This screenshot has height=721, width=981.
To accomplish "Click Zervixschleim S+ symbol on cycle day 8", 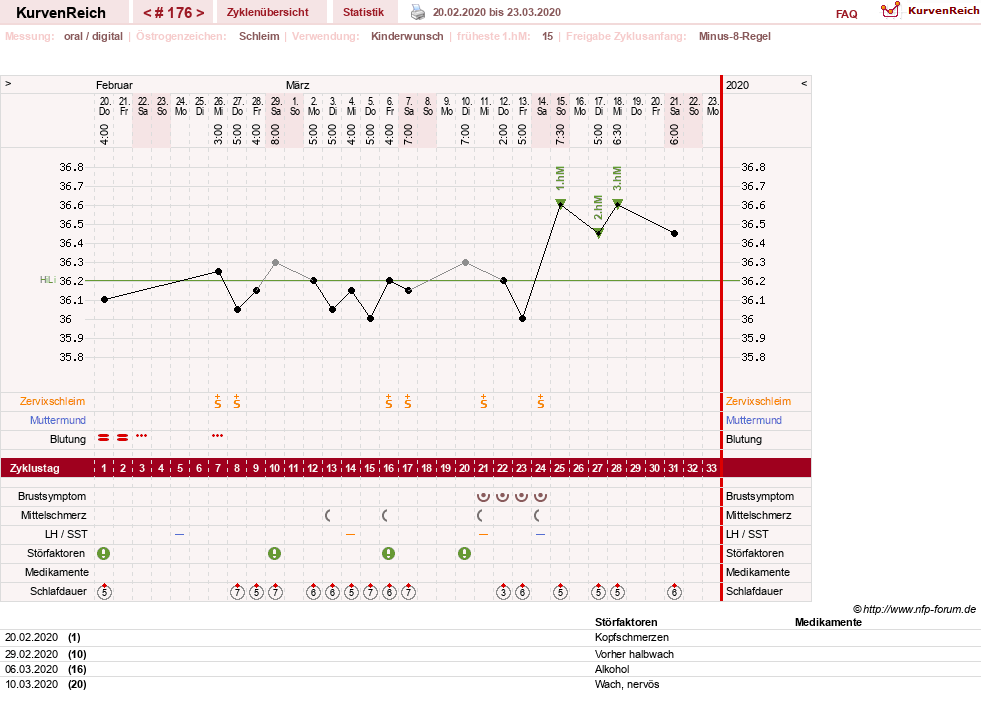I will pos(236,401).
